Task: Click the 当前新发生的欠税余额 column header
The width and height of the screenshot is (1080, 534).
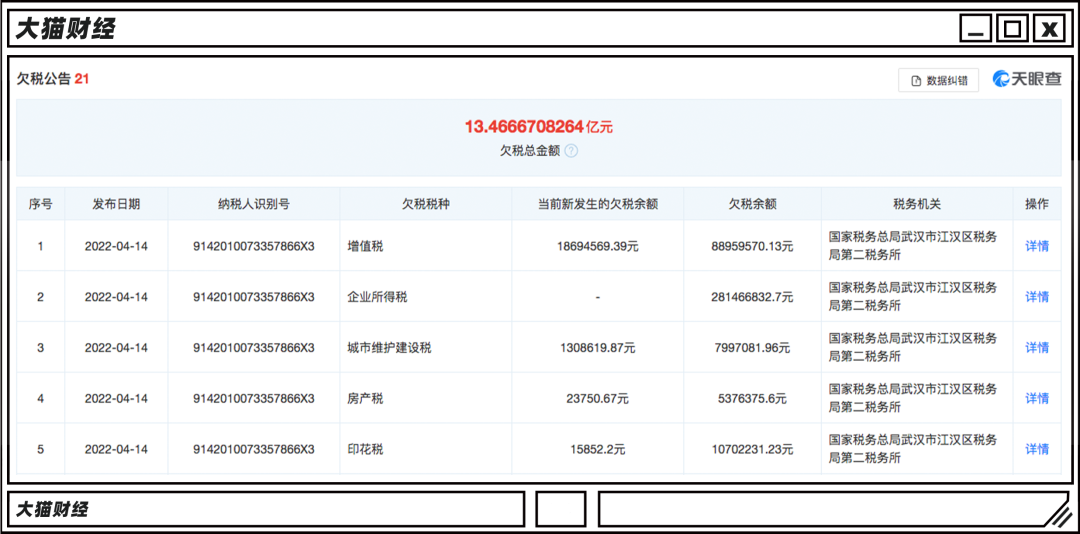Action: pos(597,204)
